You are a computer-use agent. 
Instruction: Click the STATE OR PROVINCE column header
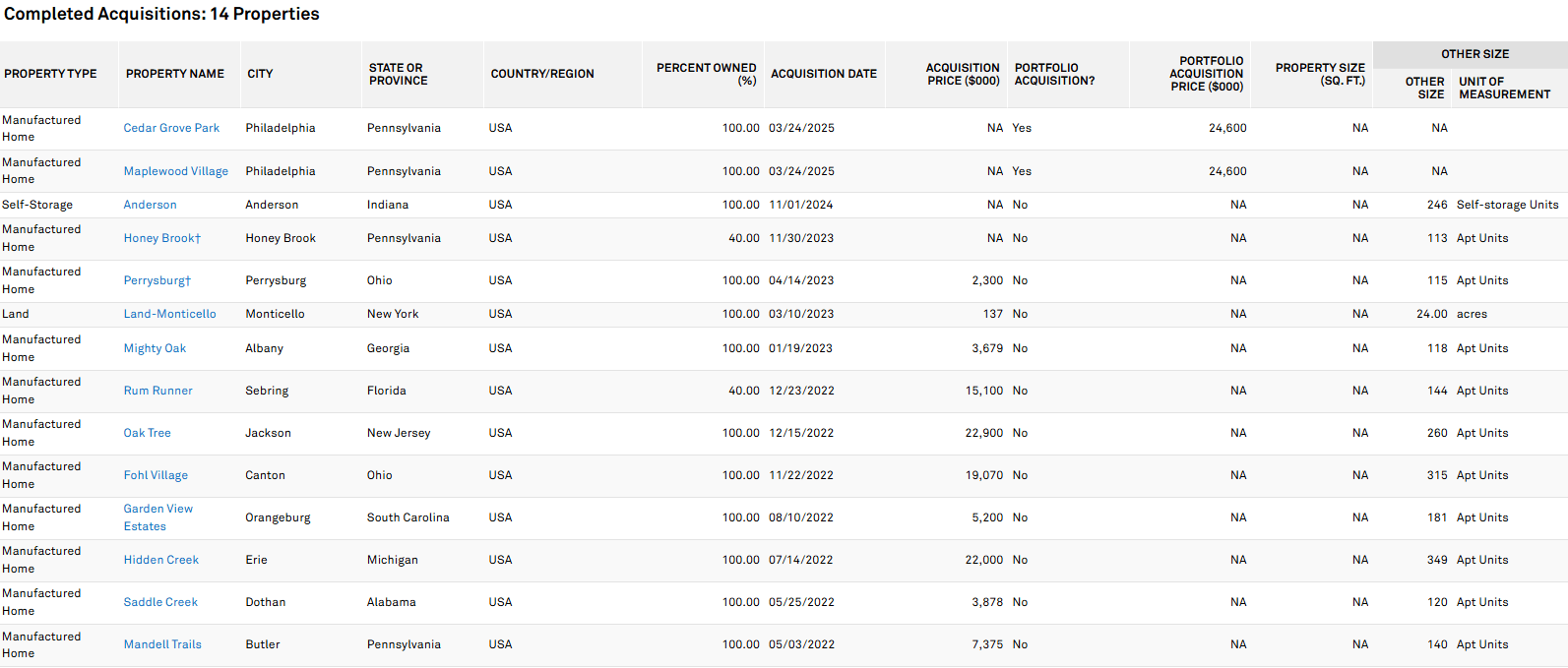[x=399, y=74]
